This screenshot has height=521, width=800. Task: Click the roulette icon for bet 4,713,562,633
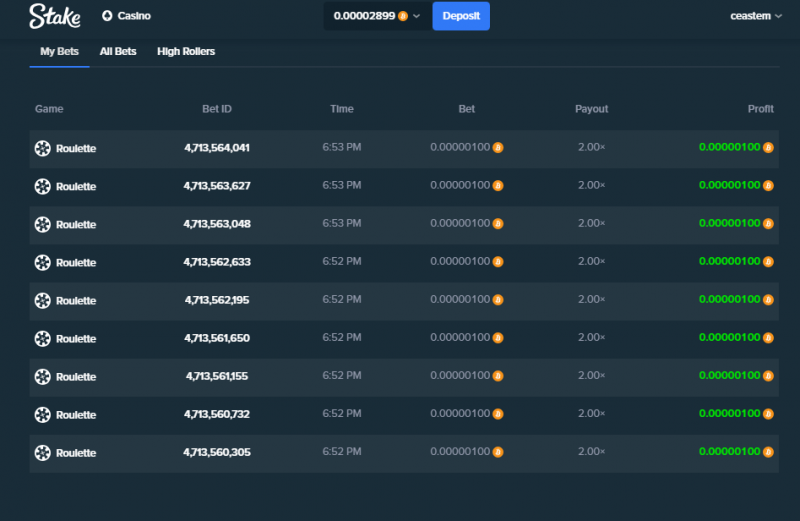[42, 262]
